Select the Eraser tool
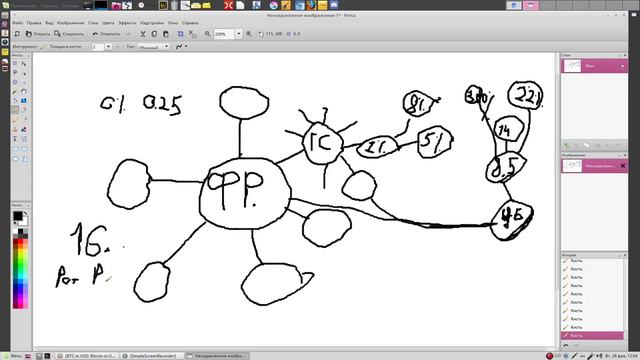This screenshot has height=360, width=640. pyautogui.click(x=24, y=110)
